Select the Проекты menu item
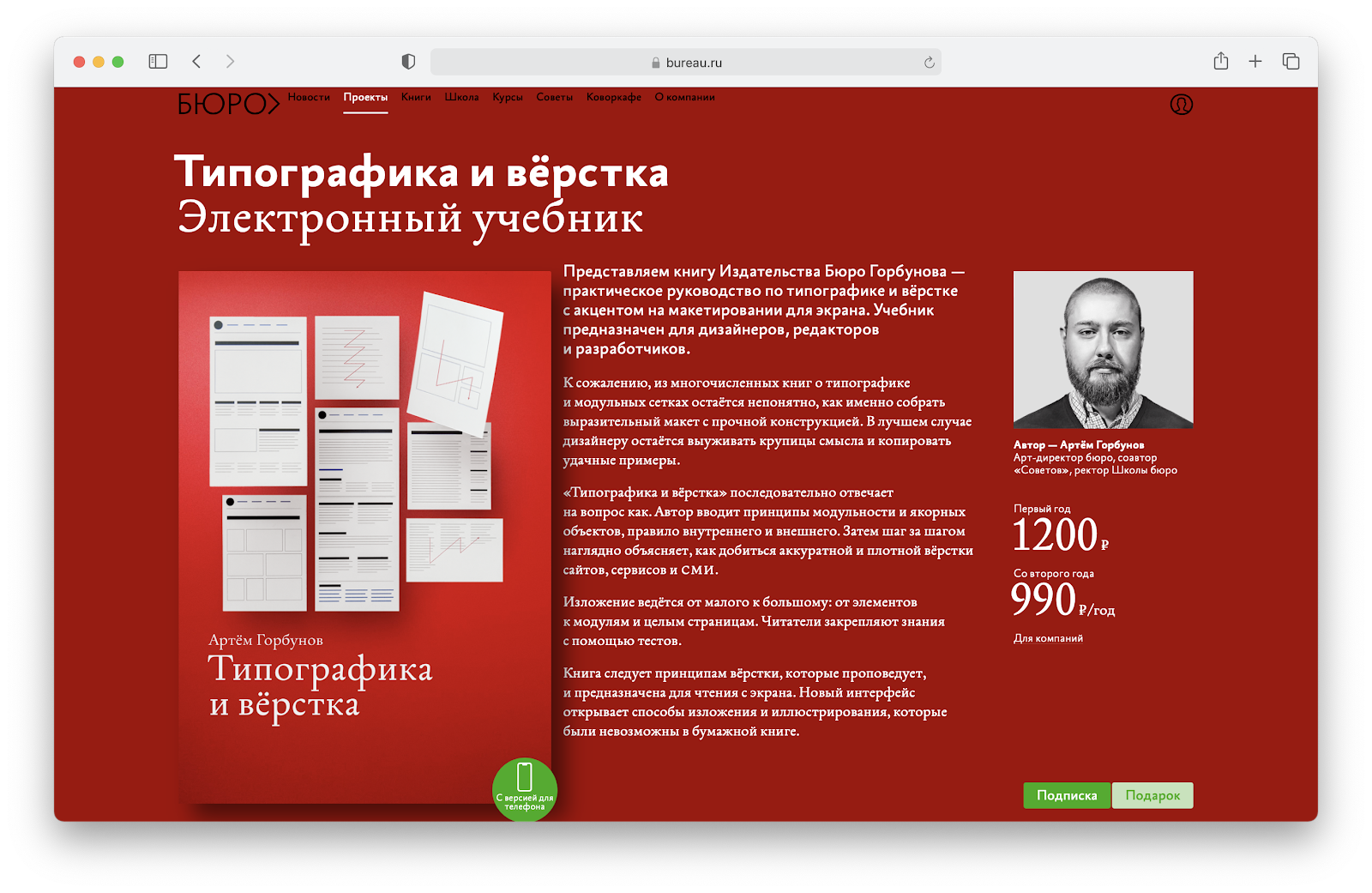Screen dimensions: 1372x893 pos(365,98)
